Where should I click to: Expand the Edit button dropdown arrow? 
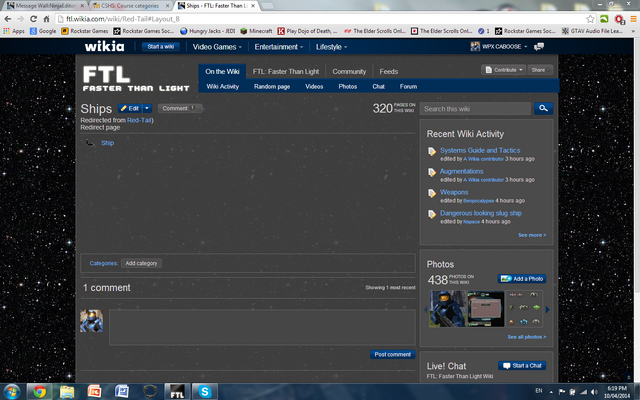tap(147, 108)
